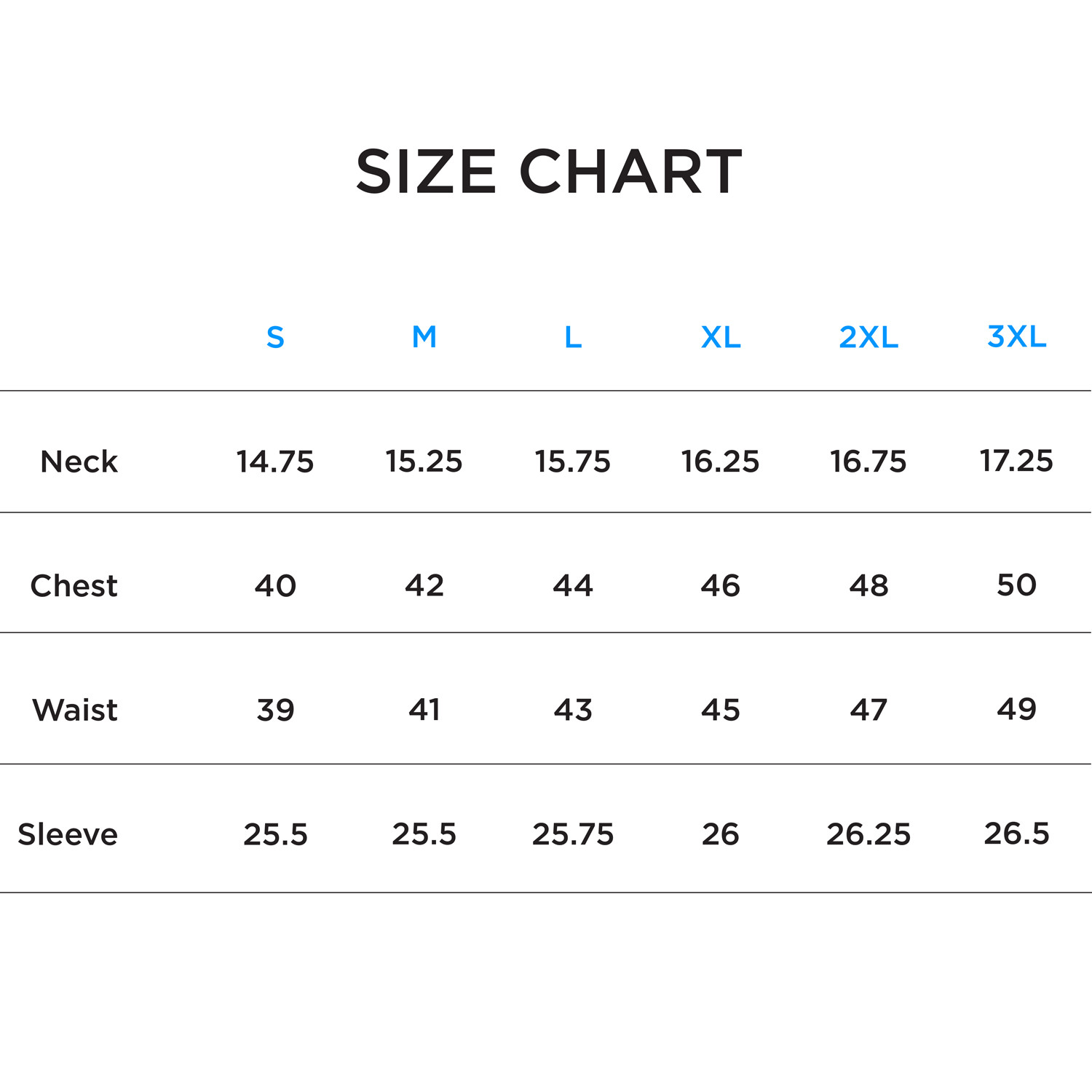Select the waist value 39

coord(275,710)
